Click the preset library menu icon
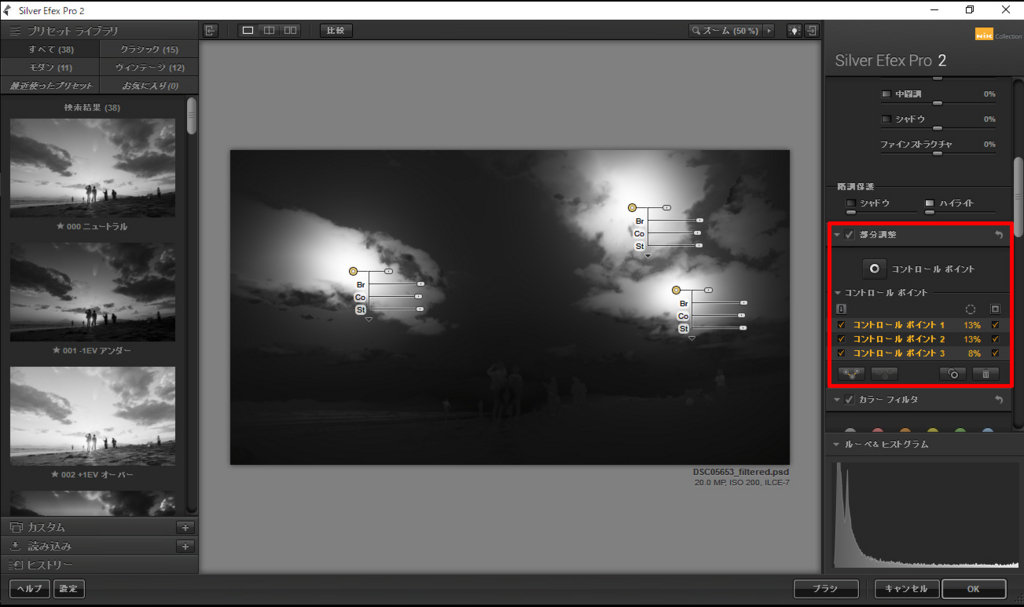 pos(15,31)
